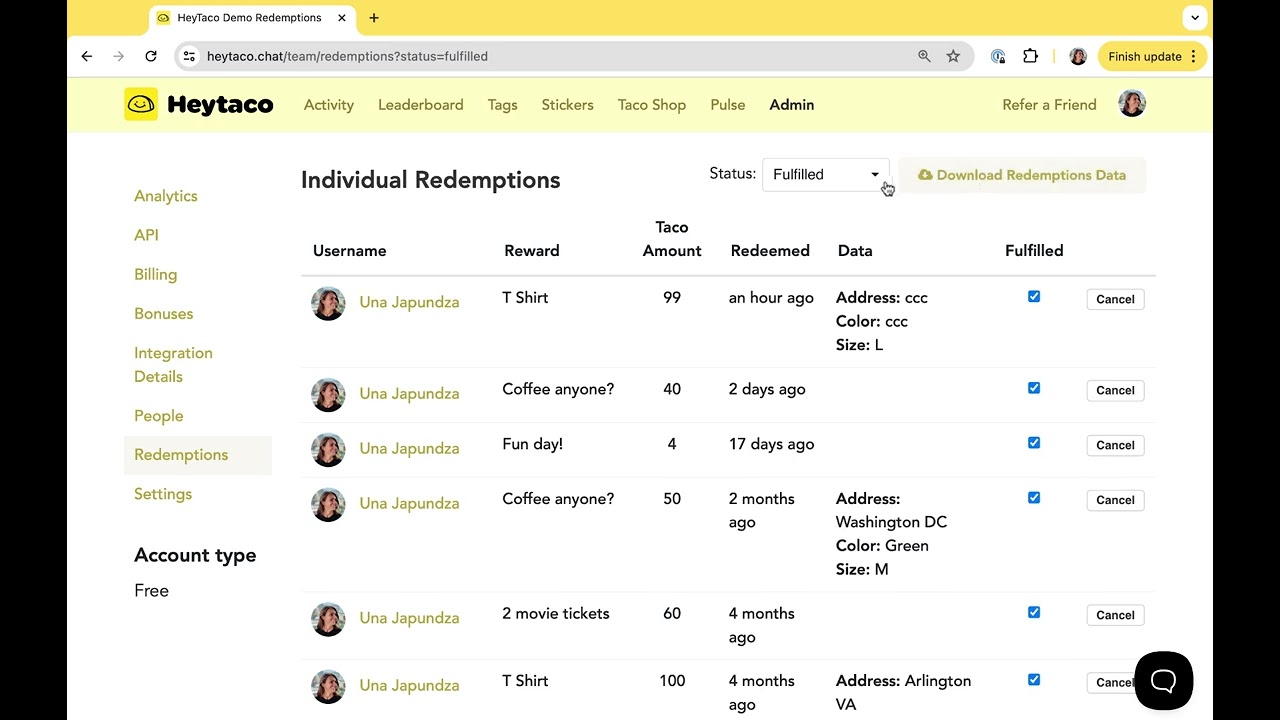The width and height of the screenshot is (1280, 720).
Task: Cancel the Fun day! redemption
Action: [1115, 445]
